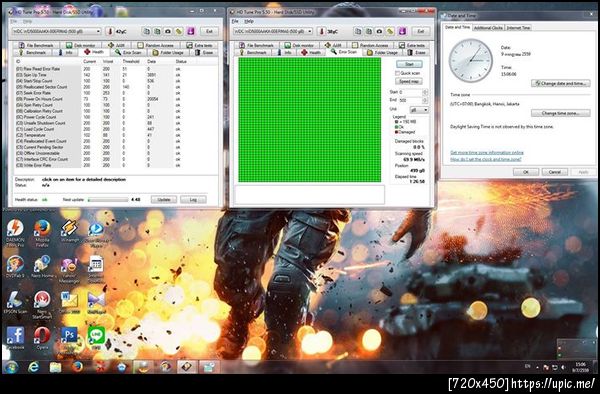Click Exit button in left HD Tune window

[x=209, y=31]
